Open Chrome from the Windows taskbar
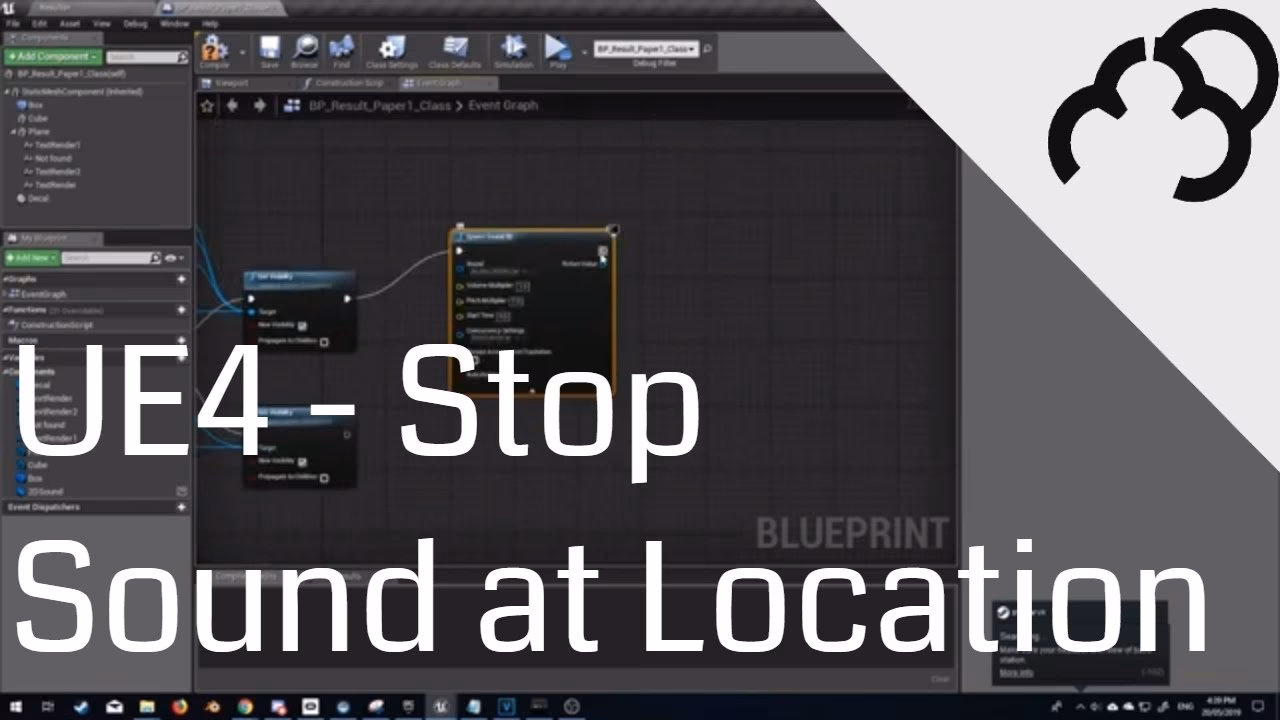This screenshot has width=1280, height=720. [x=245, y=707]
